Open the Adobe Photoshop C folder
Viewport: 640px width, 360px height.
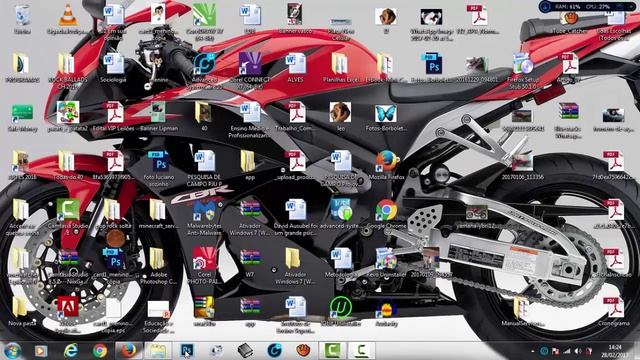point(157,258)
